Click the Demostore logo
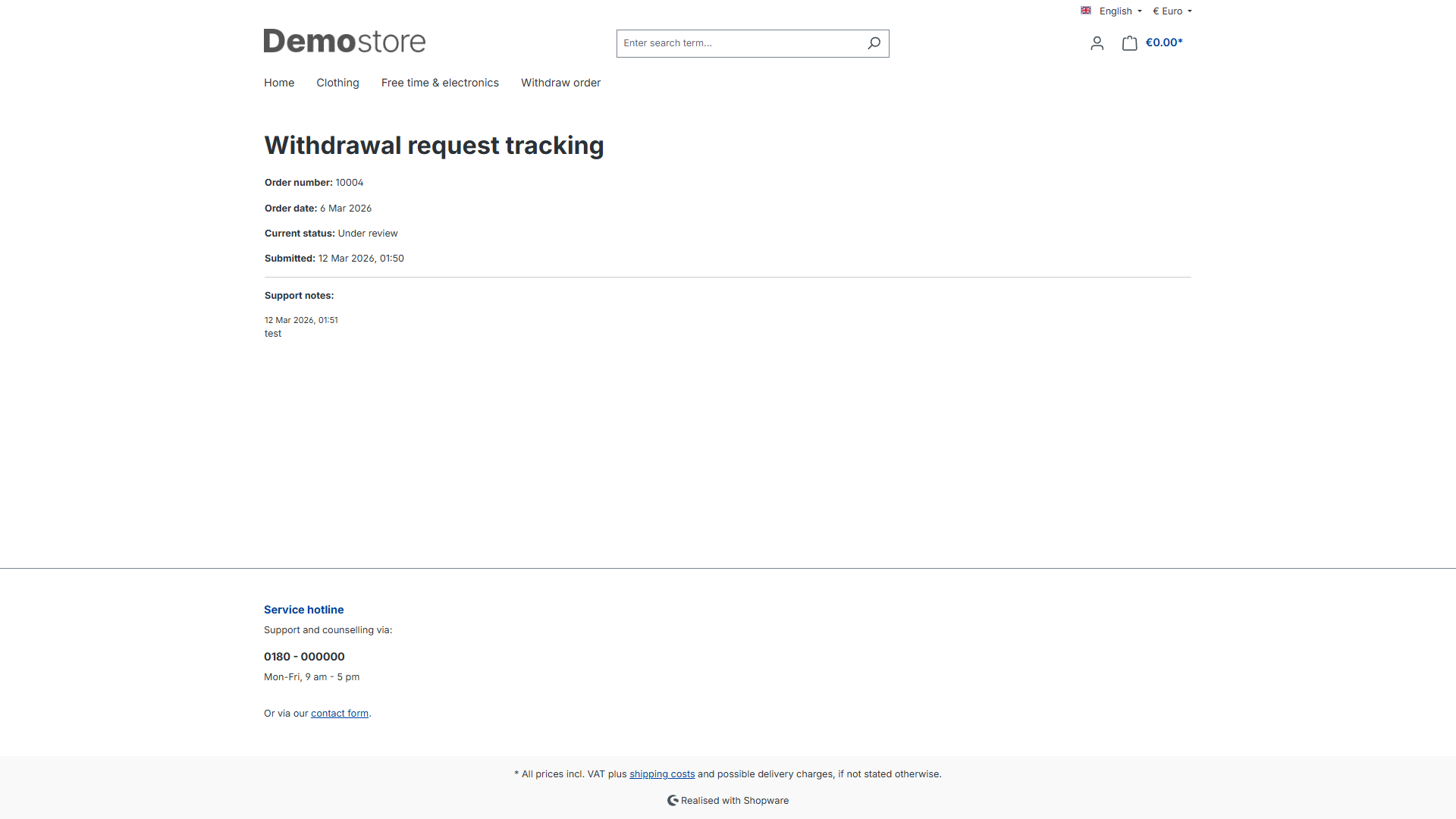This screenshot has height=819, width=1456. (x=344, y=41)
